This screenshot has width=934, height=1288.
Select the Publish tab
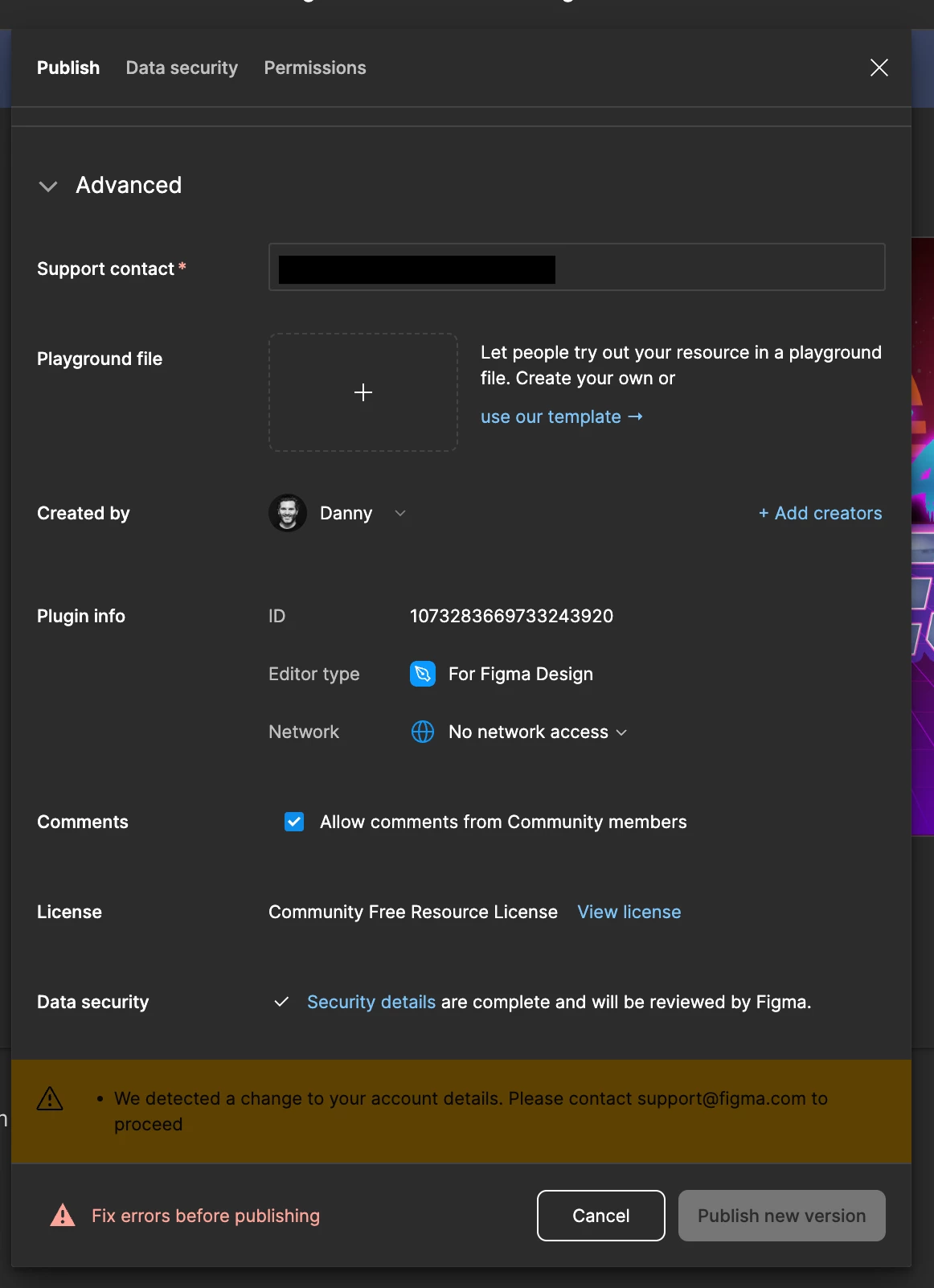(68, 68)
